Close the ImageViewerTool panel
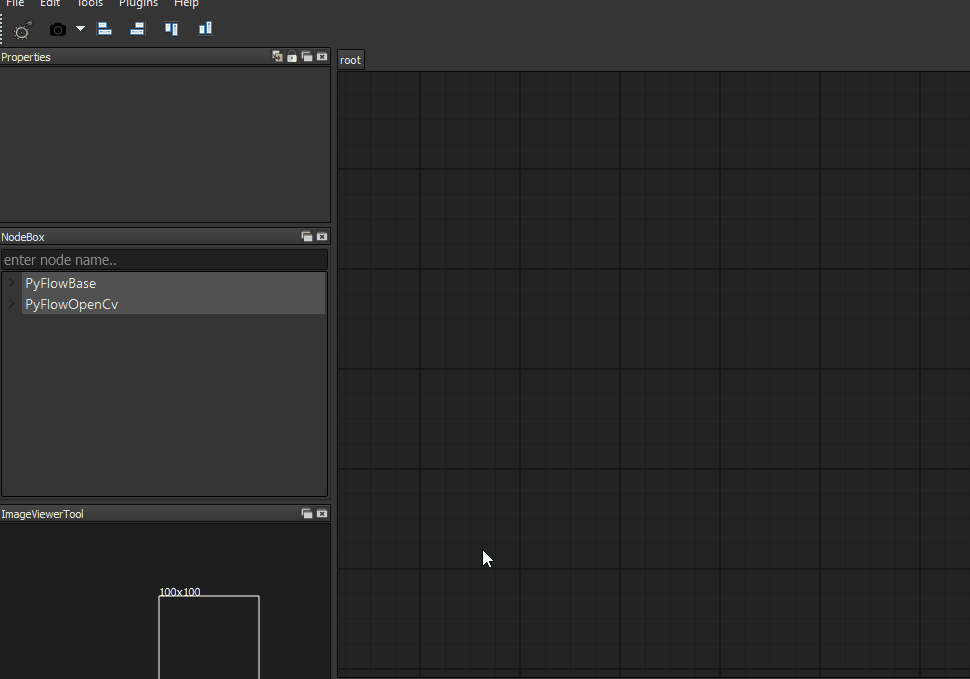This screenshot has height=679, width=970. tap(321, 513)
